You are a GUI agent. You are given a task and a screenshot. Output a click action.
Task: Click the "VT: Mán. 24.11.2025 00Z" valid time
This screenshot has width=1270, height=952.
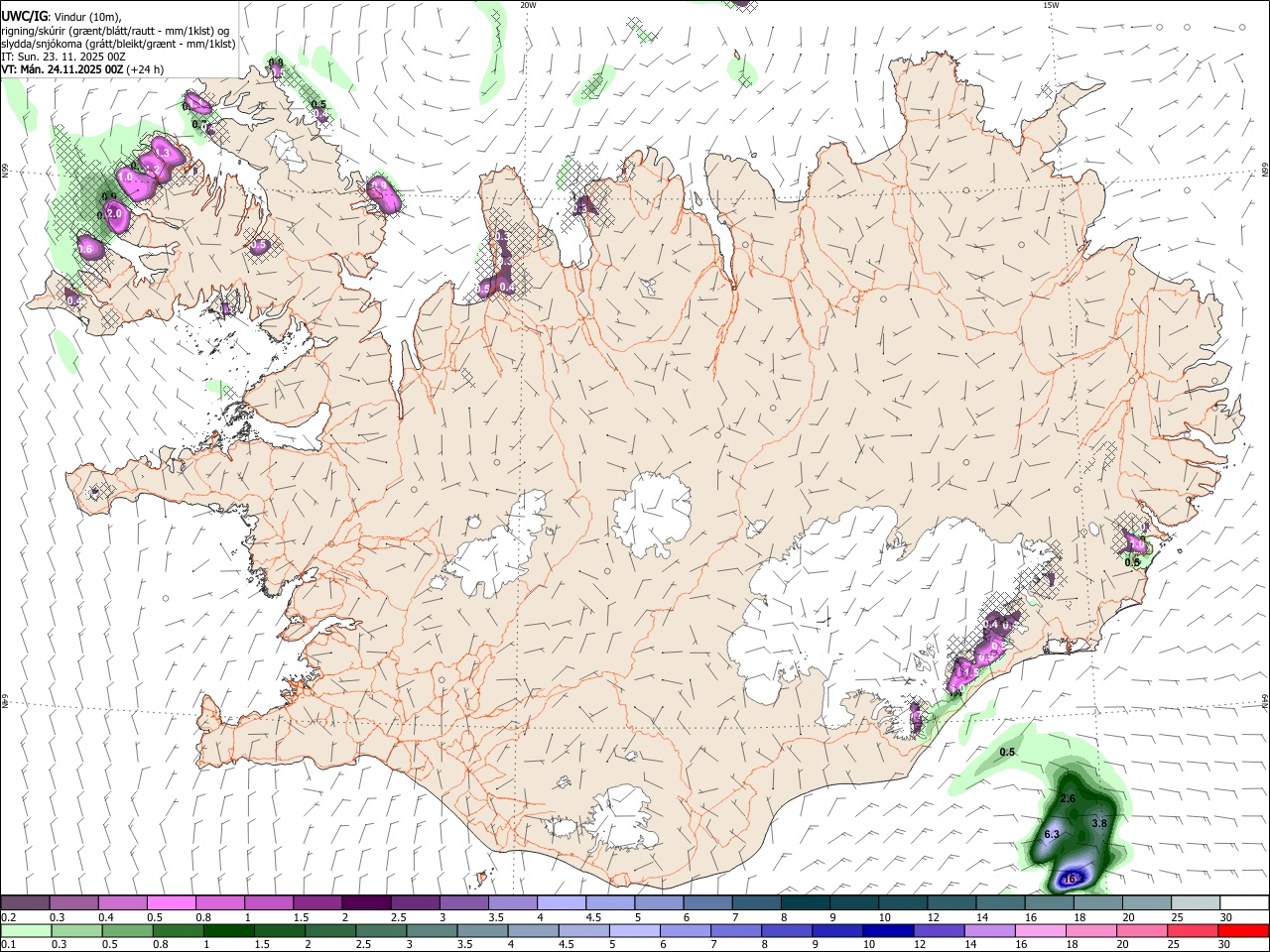pyautogui.click(x=63, y=69)
